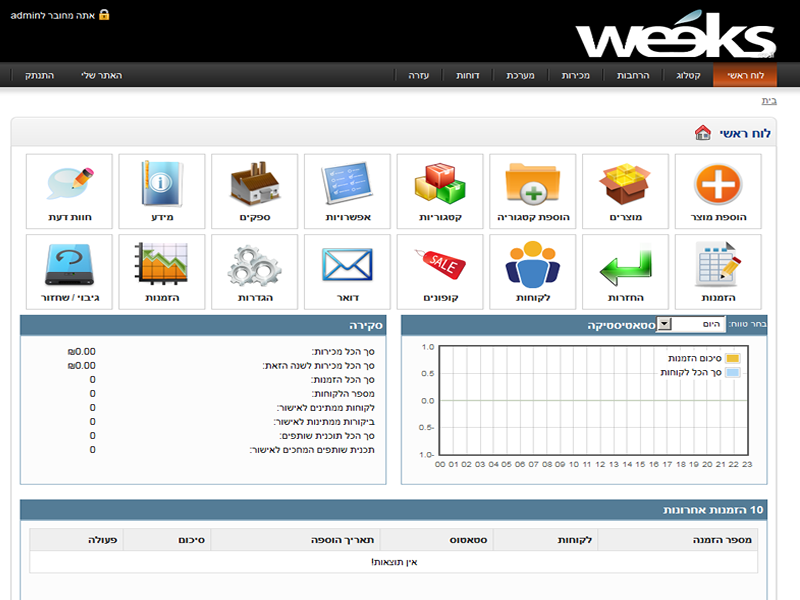Open 'הזמנות' spreadsheet with pencil icon
The width and height of the screenshot is (800, 600).
[x=718, y=264]
